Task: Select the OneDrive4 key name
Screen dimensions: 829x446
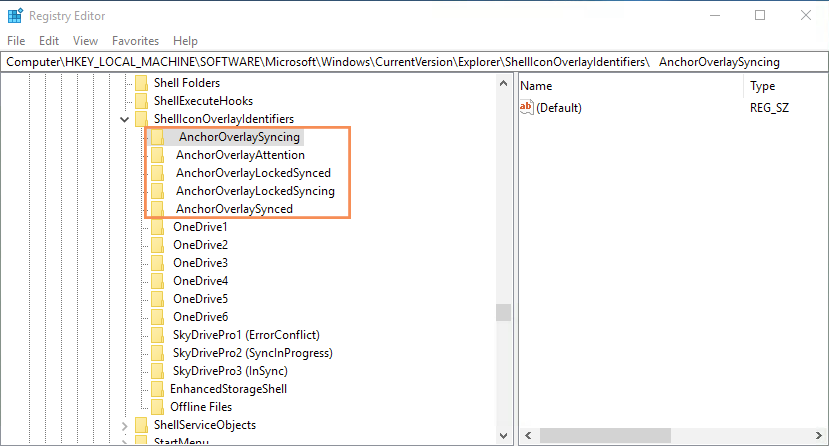Action: click(200, 281)
